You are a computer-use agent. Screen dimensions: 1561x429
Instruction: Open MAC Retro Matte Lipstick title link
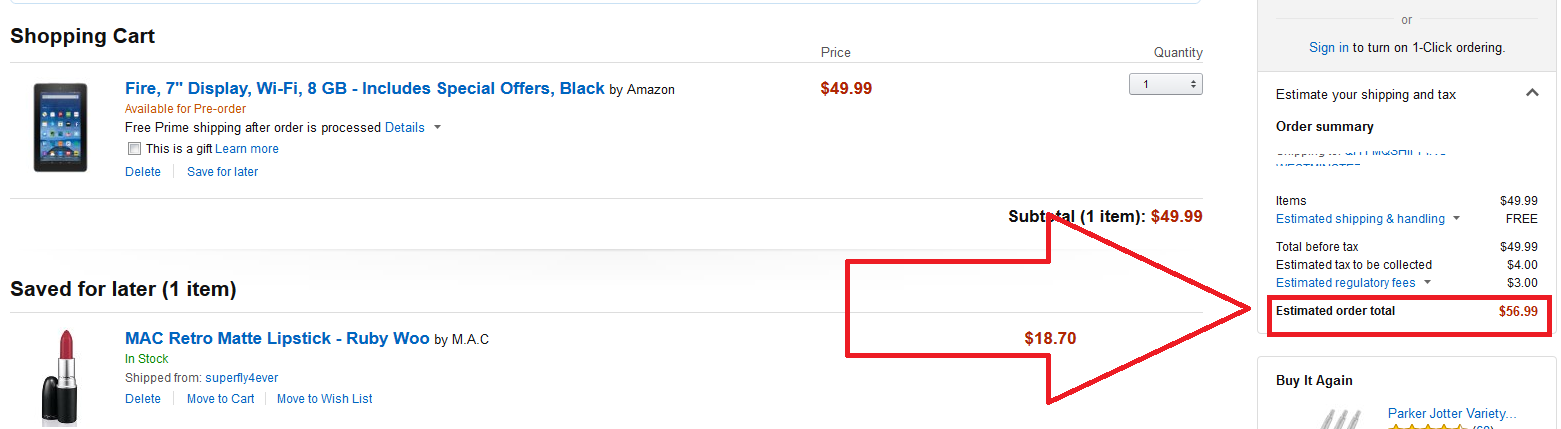pos(277,338)
